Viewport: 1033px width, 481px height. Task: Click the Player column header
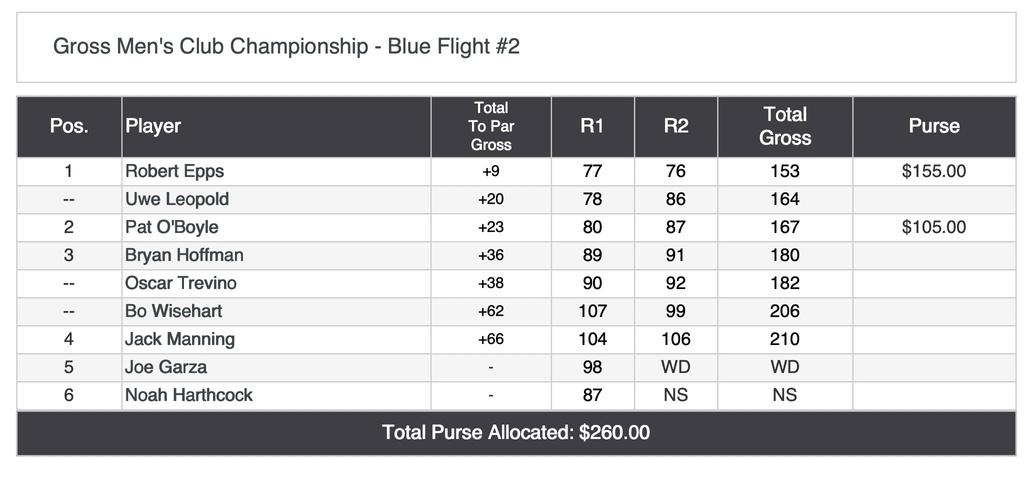coord(153,126)
